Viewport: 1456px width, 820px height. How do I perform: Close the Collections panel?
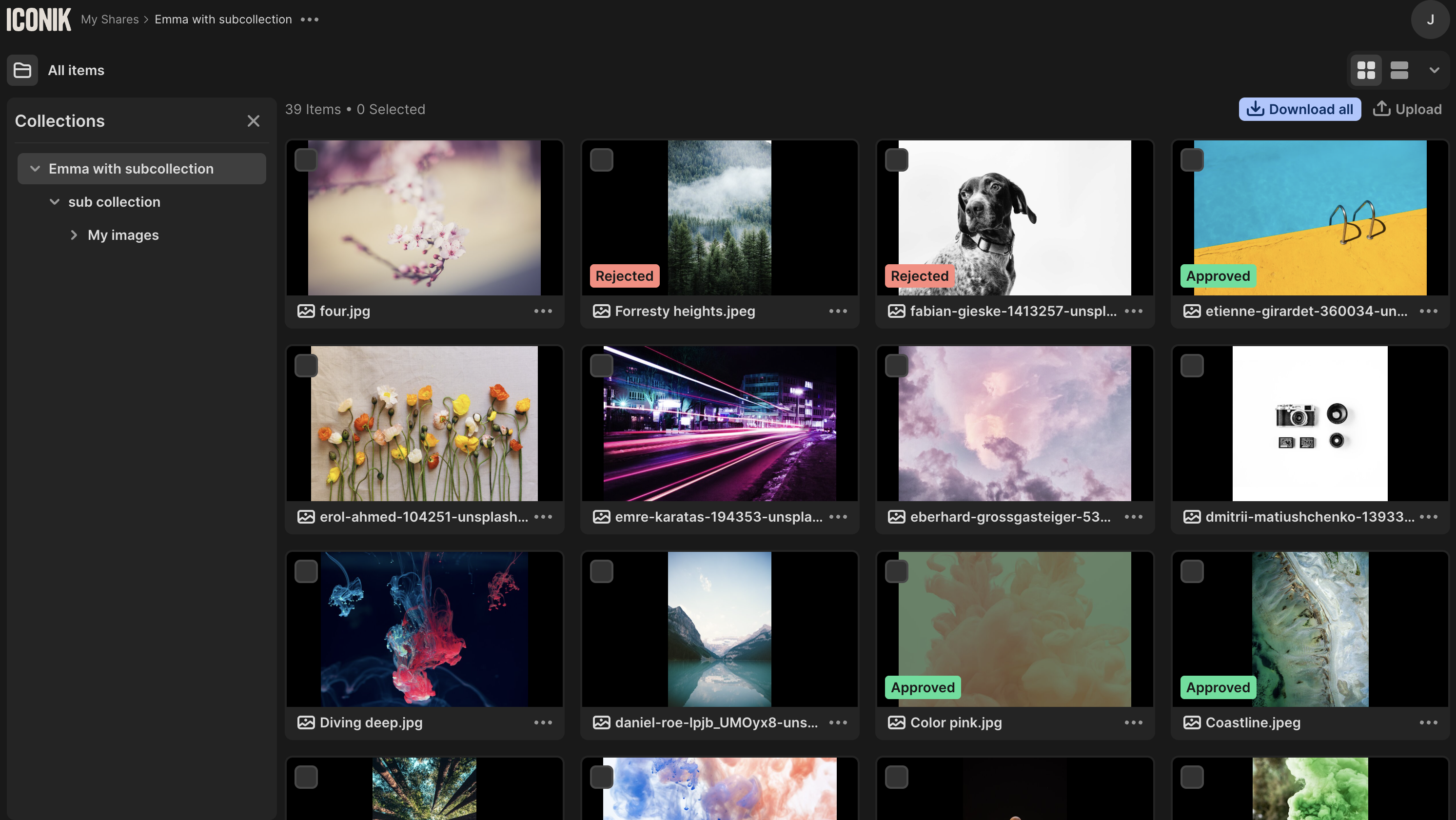[x=253, y=121]
